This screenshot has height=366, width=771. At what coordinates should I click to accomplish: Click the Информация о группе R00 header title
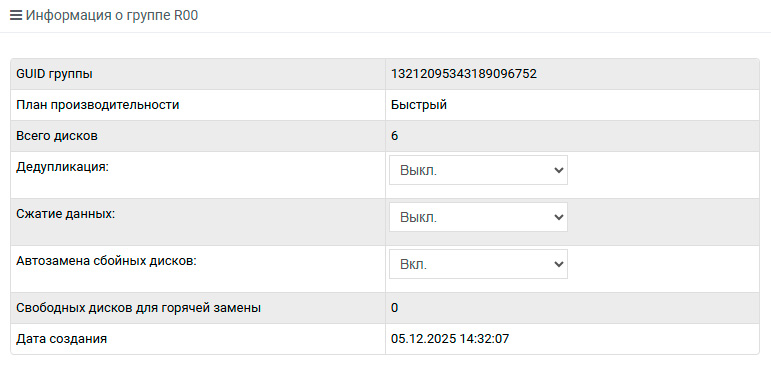(112, 15)
